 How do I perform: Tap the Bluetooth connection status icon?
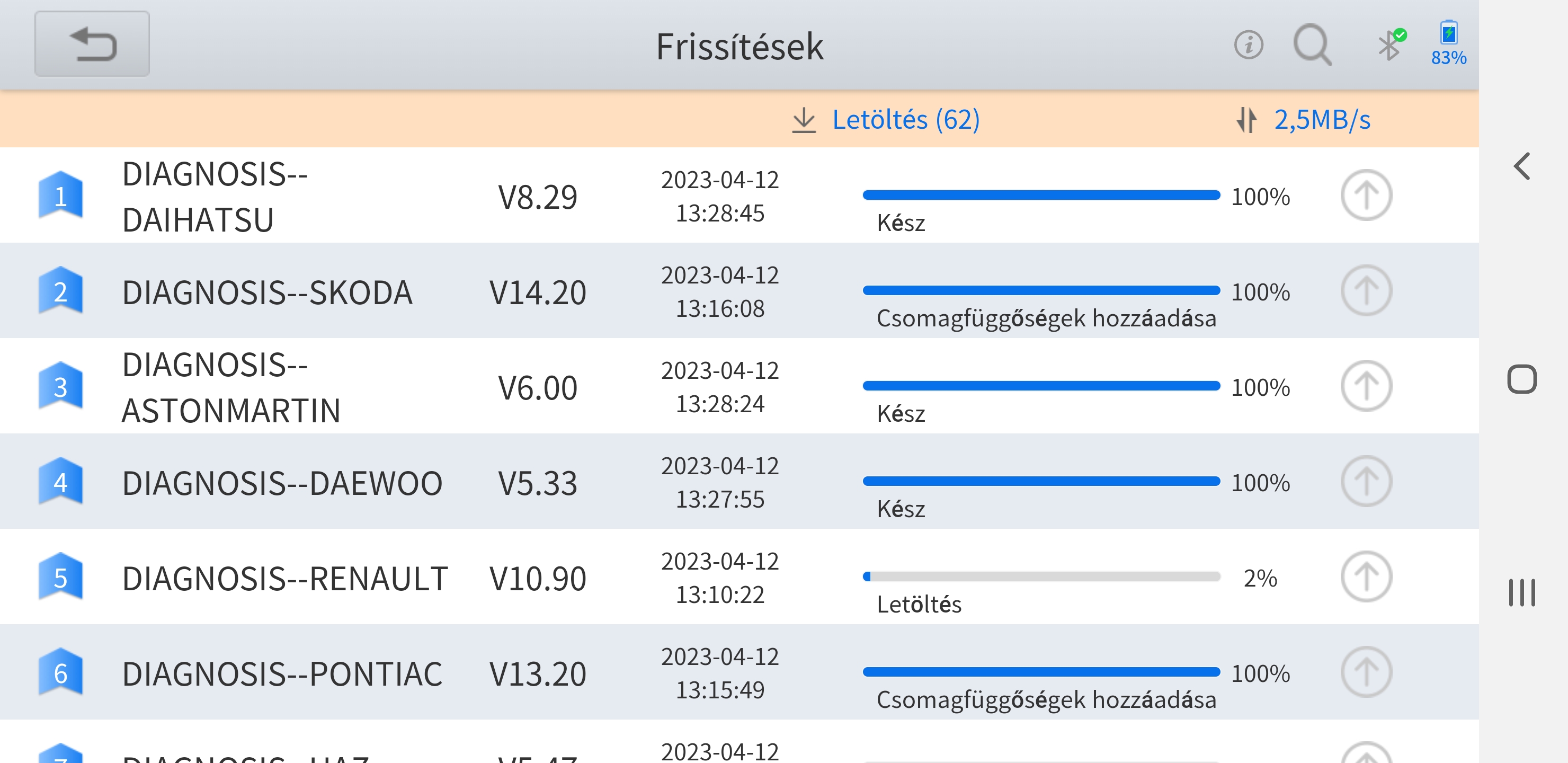[x=1390, y=45]
